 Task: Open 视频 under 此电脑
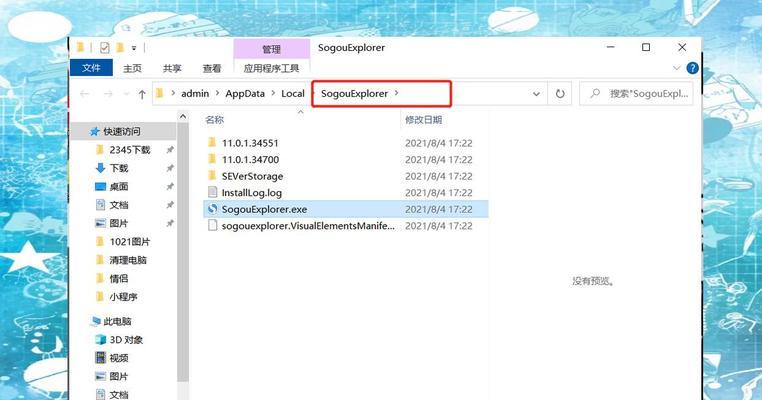119,358
